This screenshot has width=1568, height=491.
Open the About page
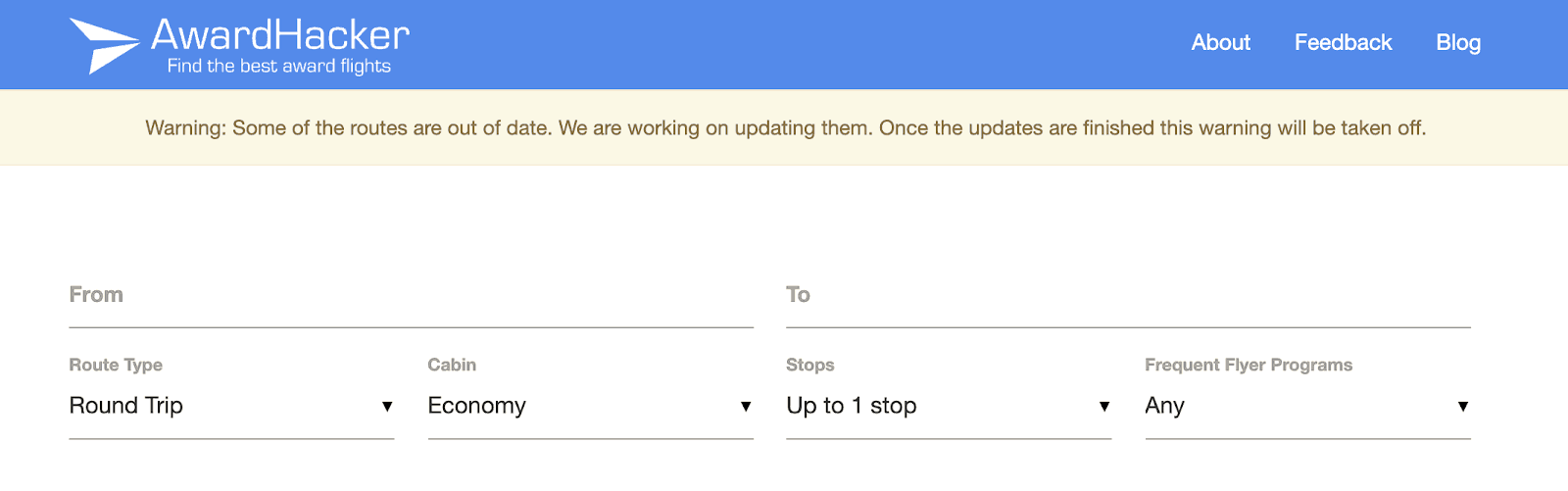[x=1221, y=42]
